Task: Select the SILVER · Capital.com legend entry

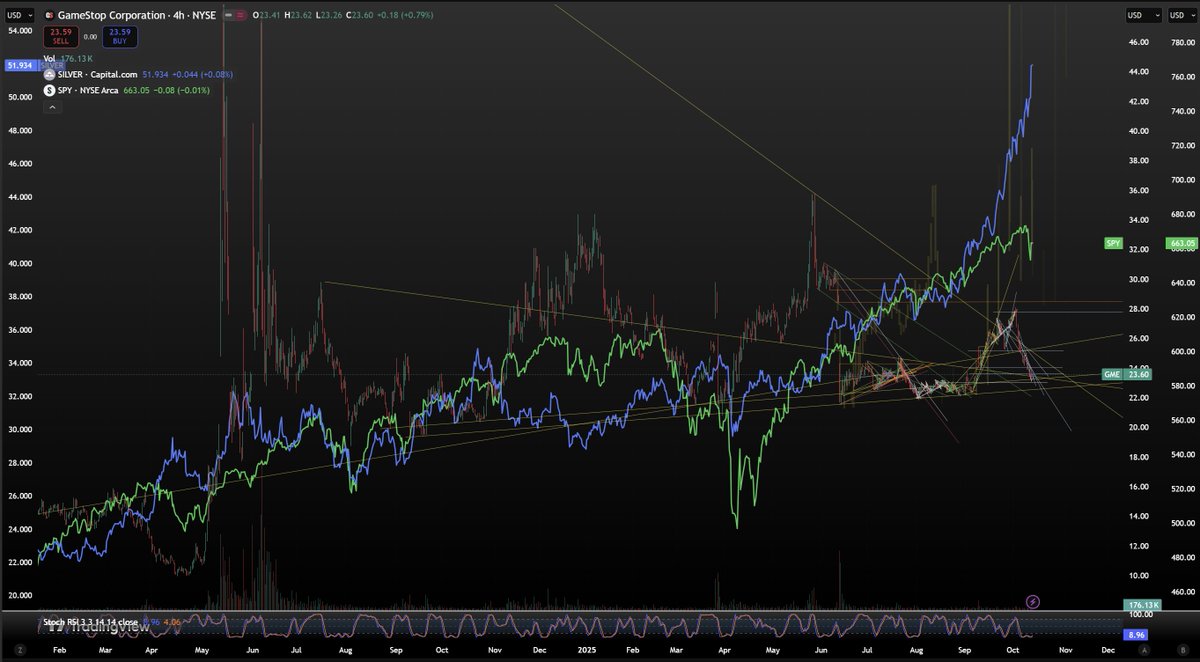Action: pos(98,74)
